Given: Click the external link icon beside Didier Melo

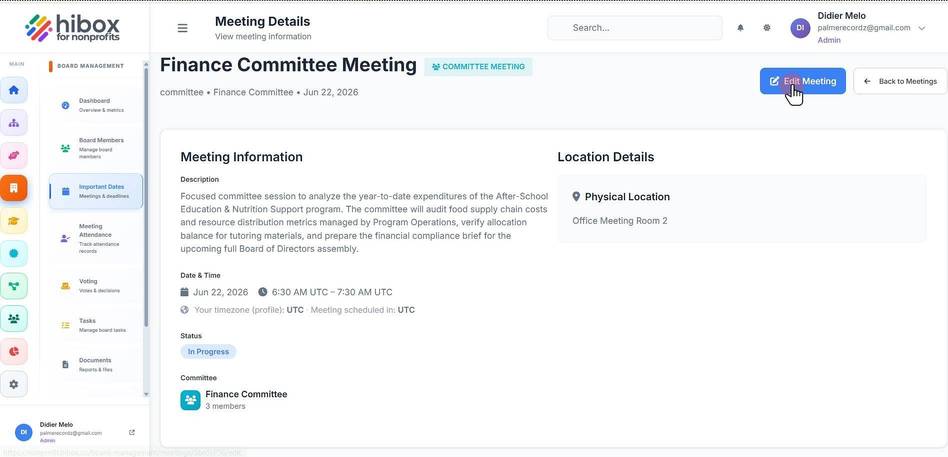Looking at the screenshot, I should coord(132,432).
